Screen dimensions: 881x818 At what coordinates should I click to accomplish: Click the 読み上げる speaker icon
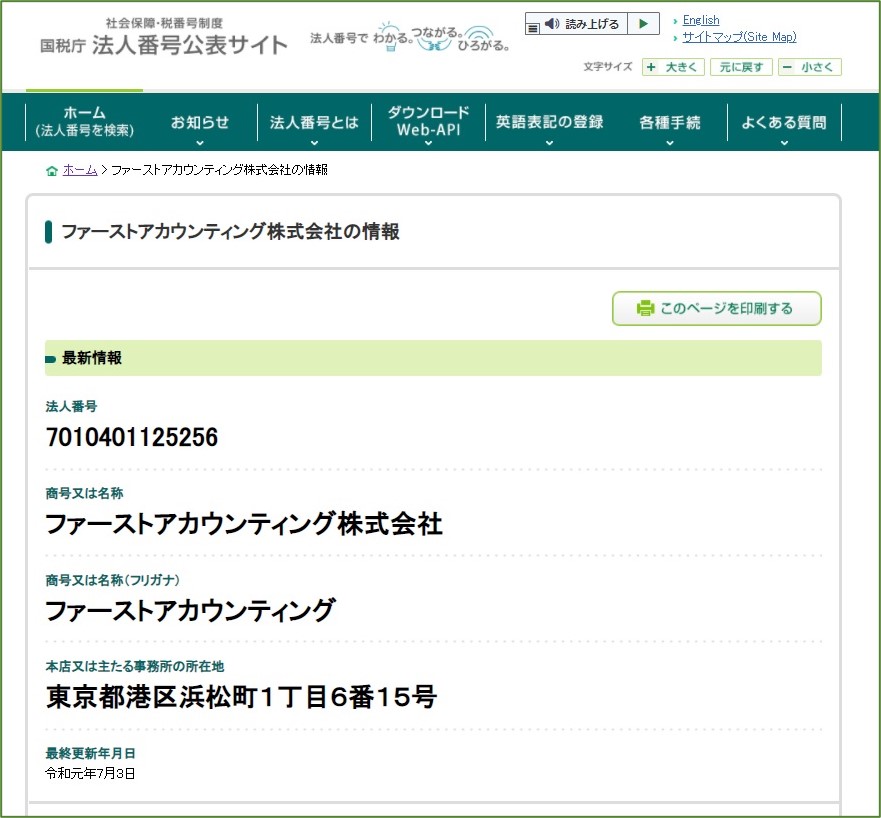(552, 24)
